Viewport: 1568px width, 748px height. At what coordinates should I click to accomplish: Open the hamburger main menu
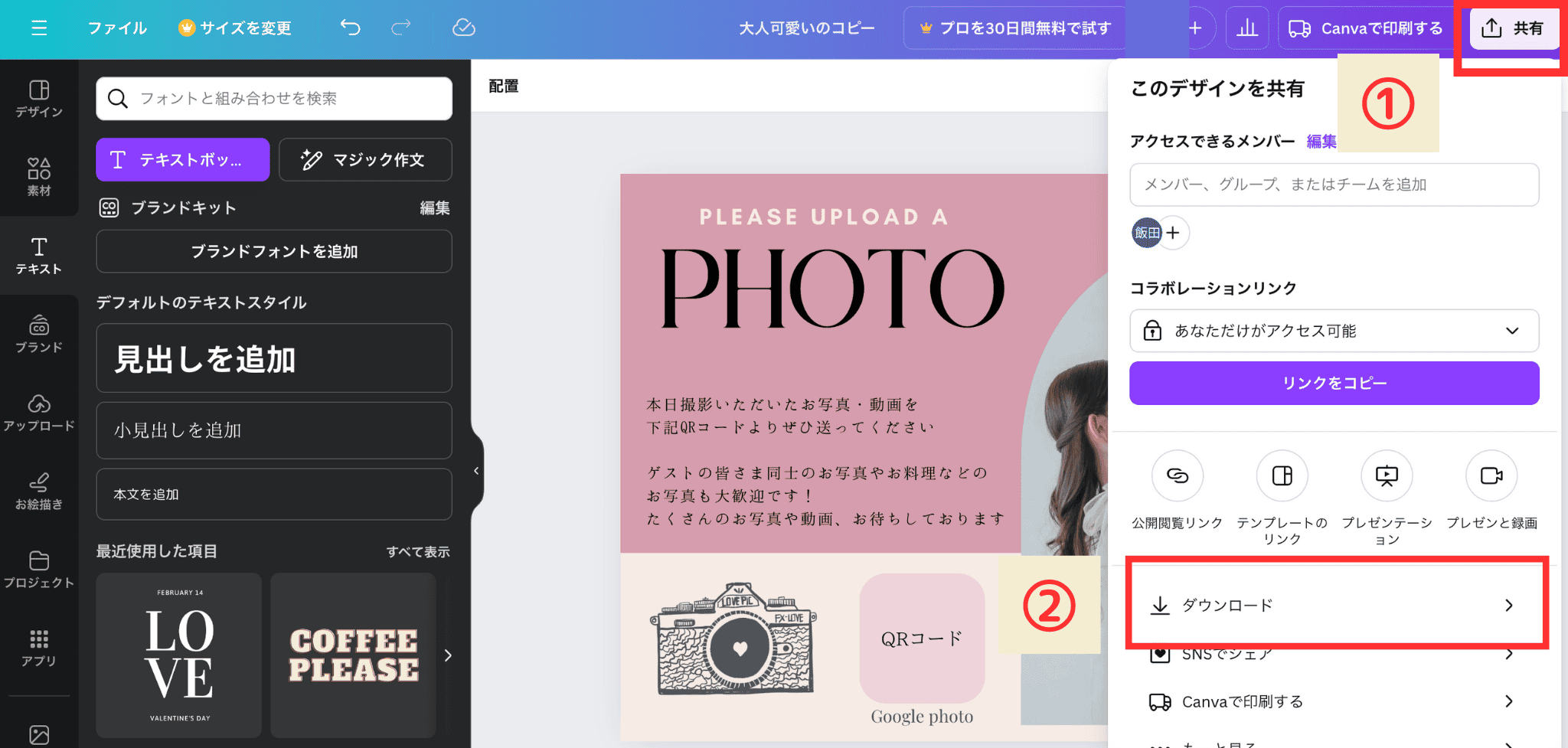pyautogui.click(x=39, y=28)
